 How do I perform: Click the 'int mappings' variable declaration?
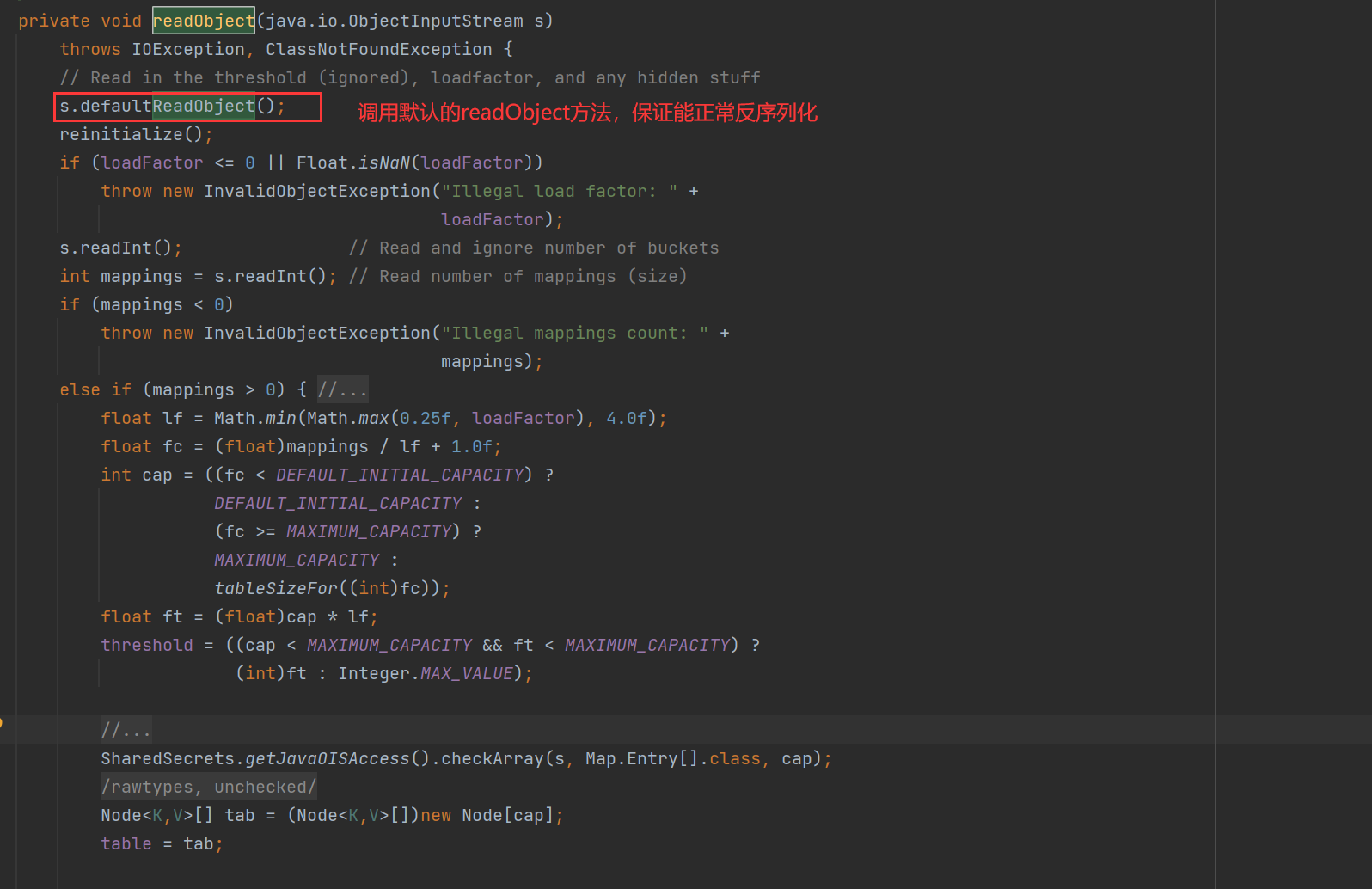(121, 276)
